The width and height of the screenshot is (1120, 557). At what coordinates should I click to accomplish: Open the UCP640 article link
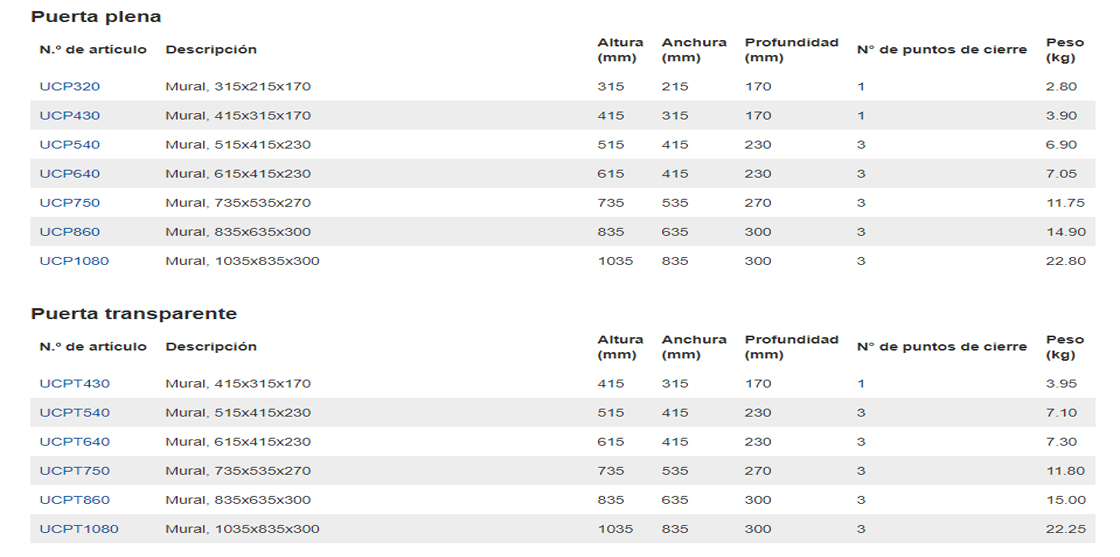tap(69, 174)
